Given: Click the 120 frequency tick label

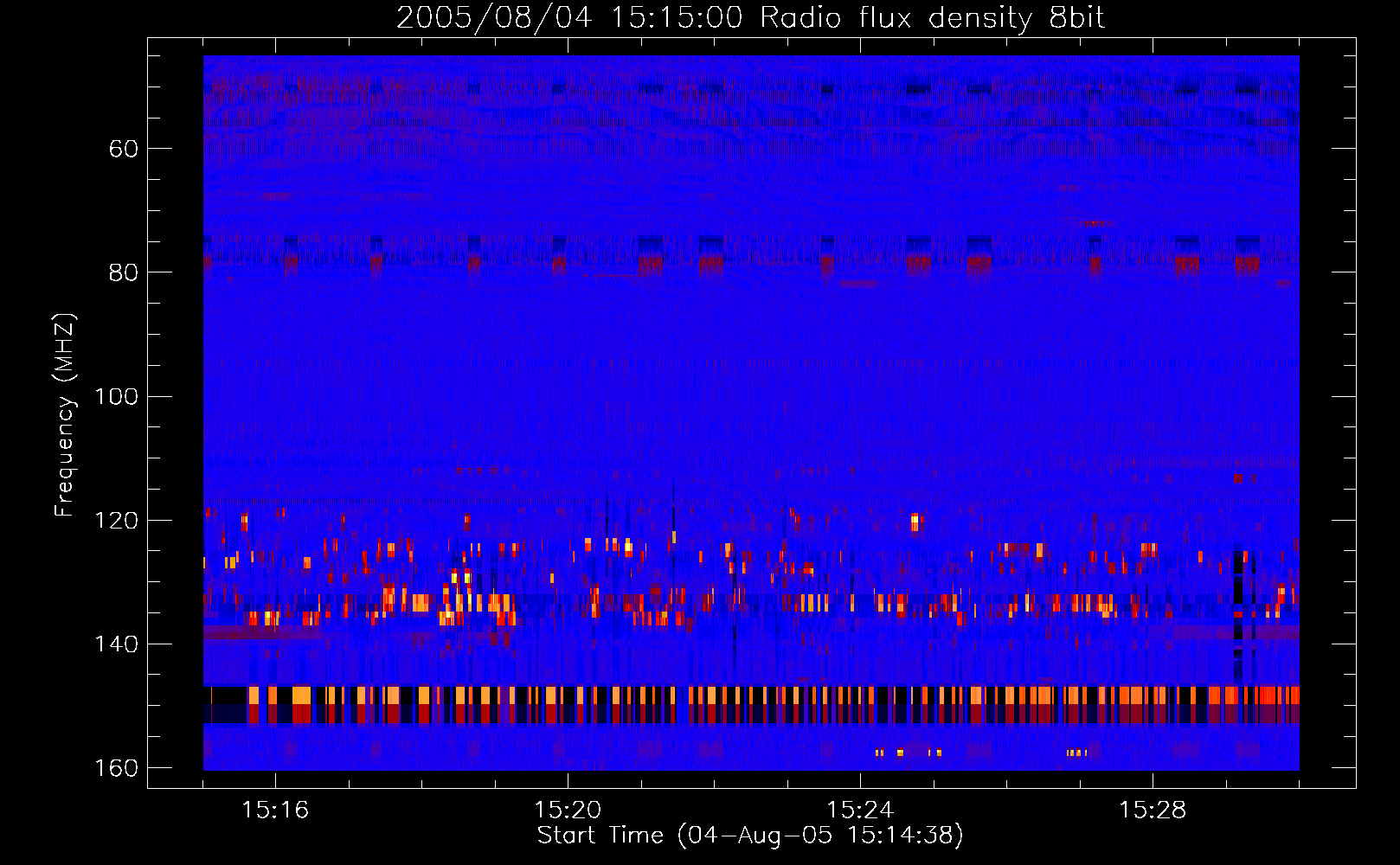Looking at the screenshot, I should (117, 521).
